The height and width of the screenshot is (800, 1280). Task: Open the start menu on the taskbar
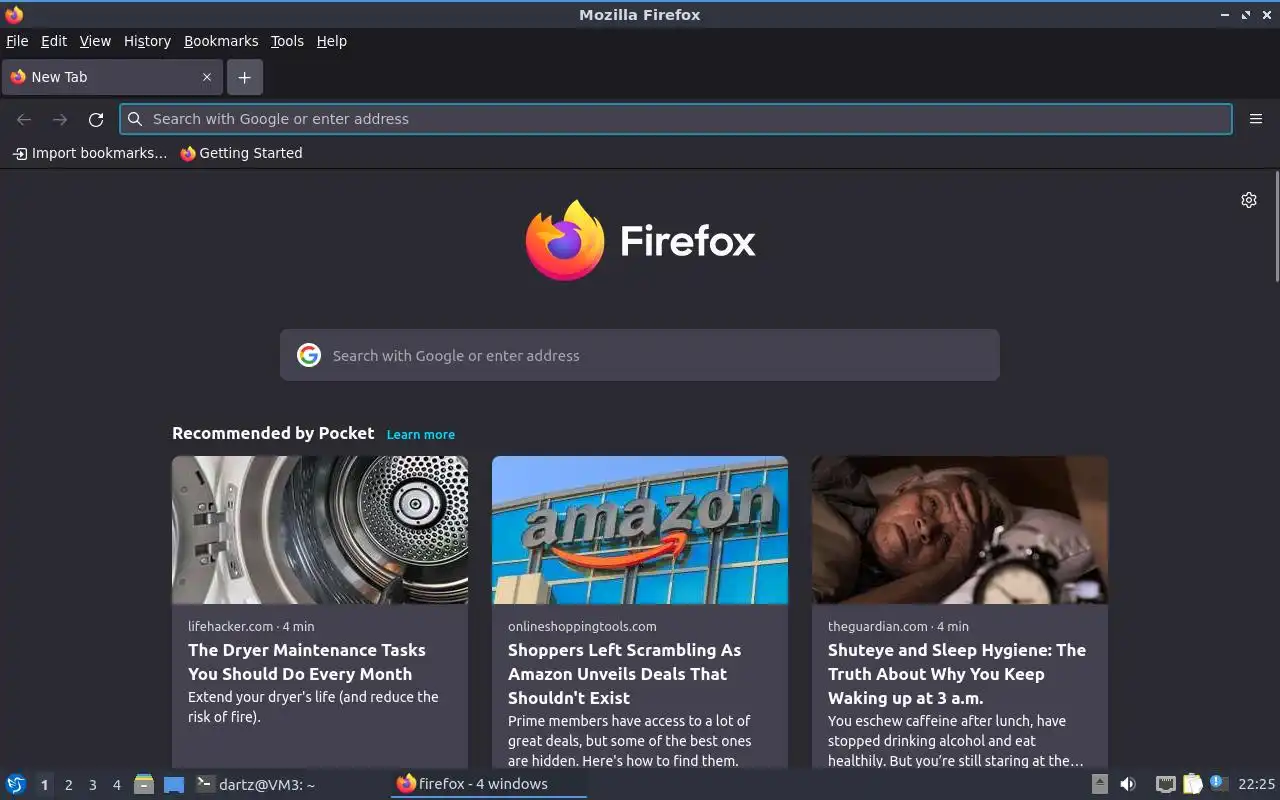click(x=16, y=784)
